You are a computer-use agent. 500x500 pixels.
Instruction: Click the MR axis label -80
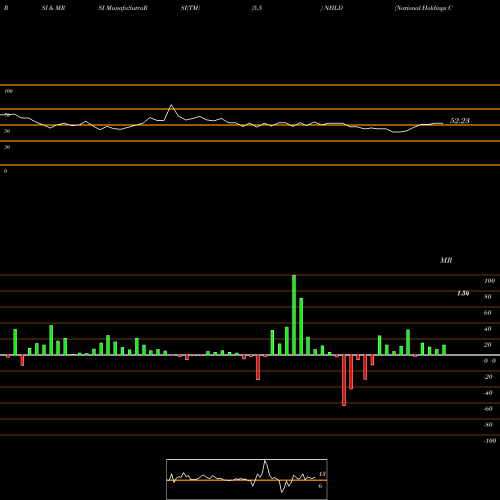(488, 425)
